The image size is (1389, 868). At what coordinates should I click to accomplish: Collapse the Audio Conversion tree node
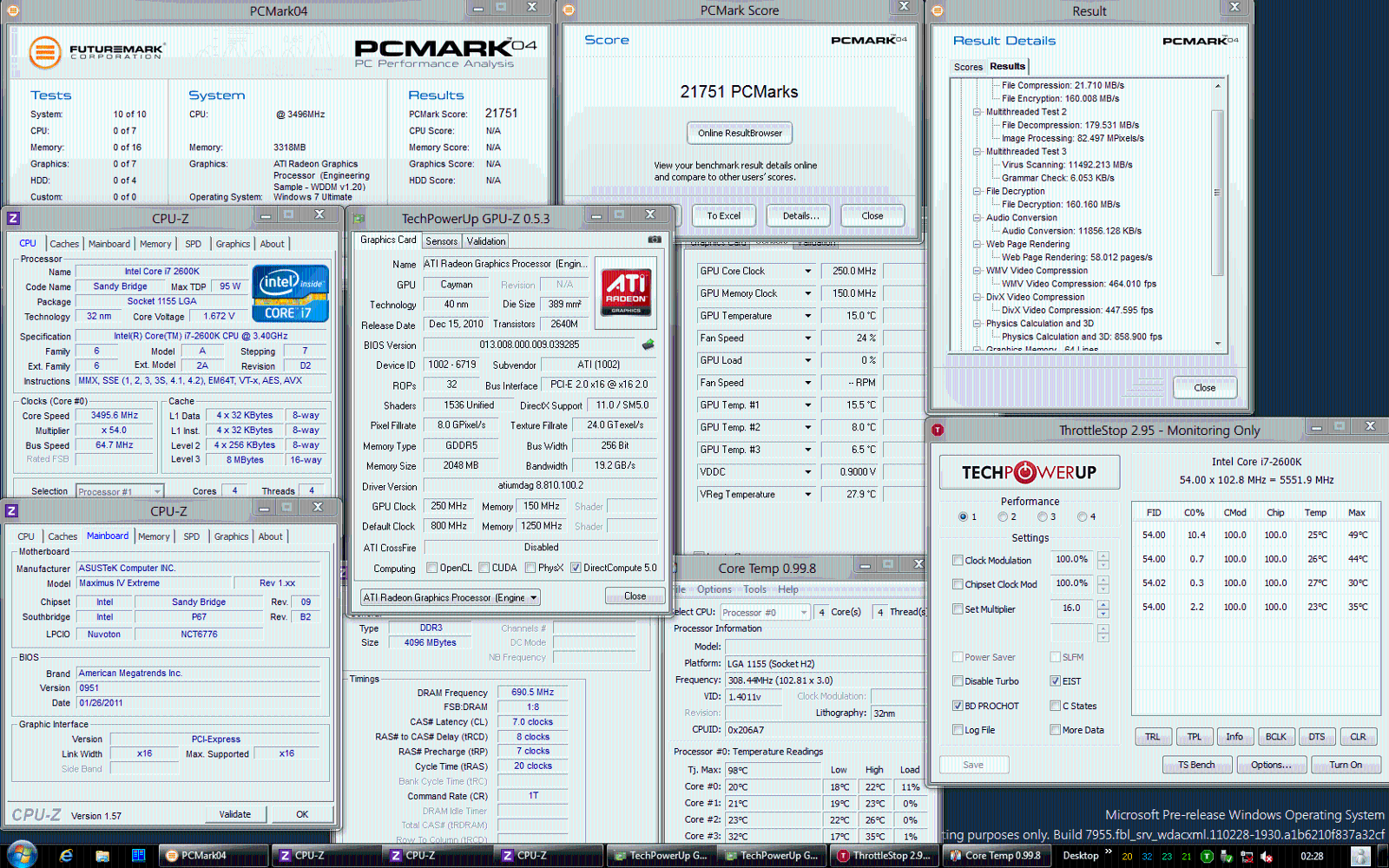[977, 218]
